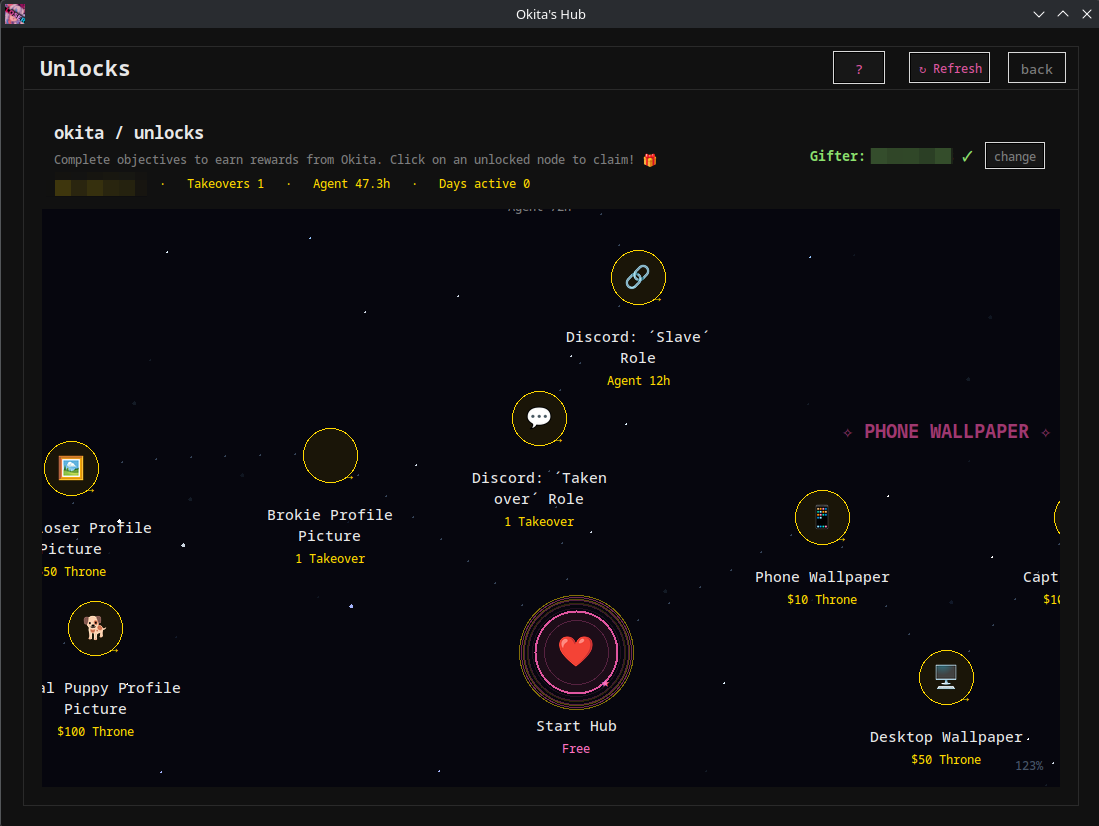The height and width of the screenshot is (826, 1099).
Task: Select the puppy Profile Picture node
Action: pyautogui.click(x=95, y=628)
